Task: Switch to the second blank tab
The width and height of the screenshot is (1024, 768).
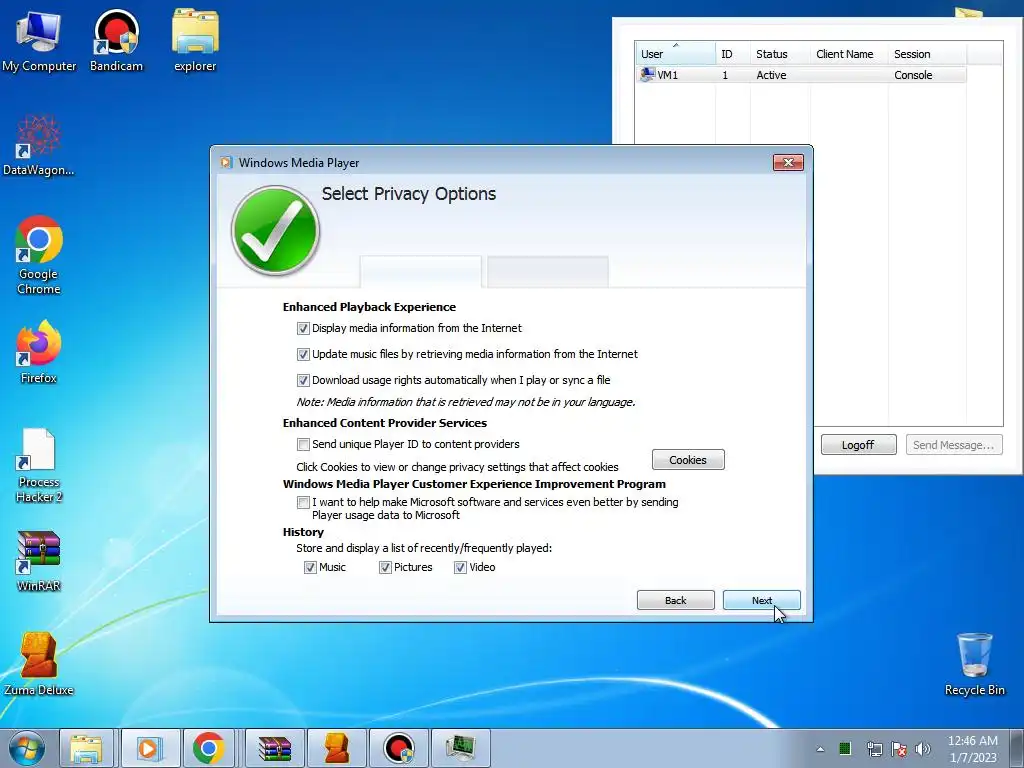Action: [x=548, y=272]
